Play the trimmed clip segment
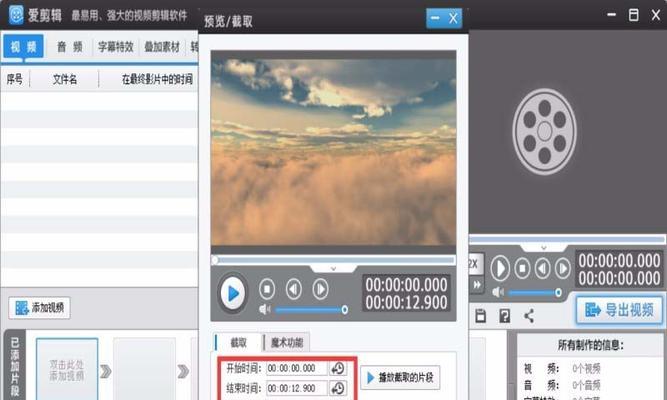The height and width of the screenshot is (400, 667). (400, 377)
